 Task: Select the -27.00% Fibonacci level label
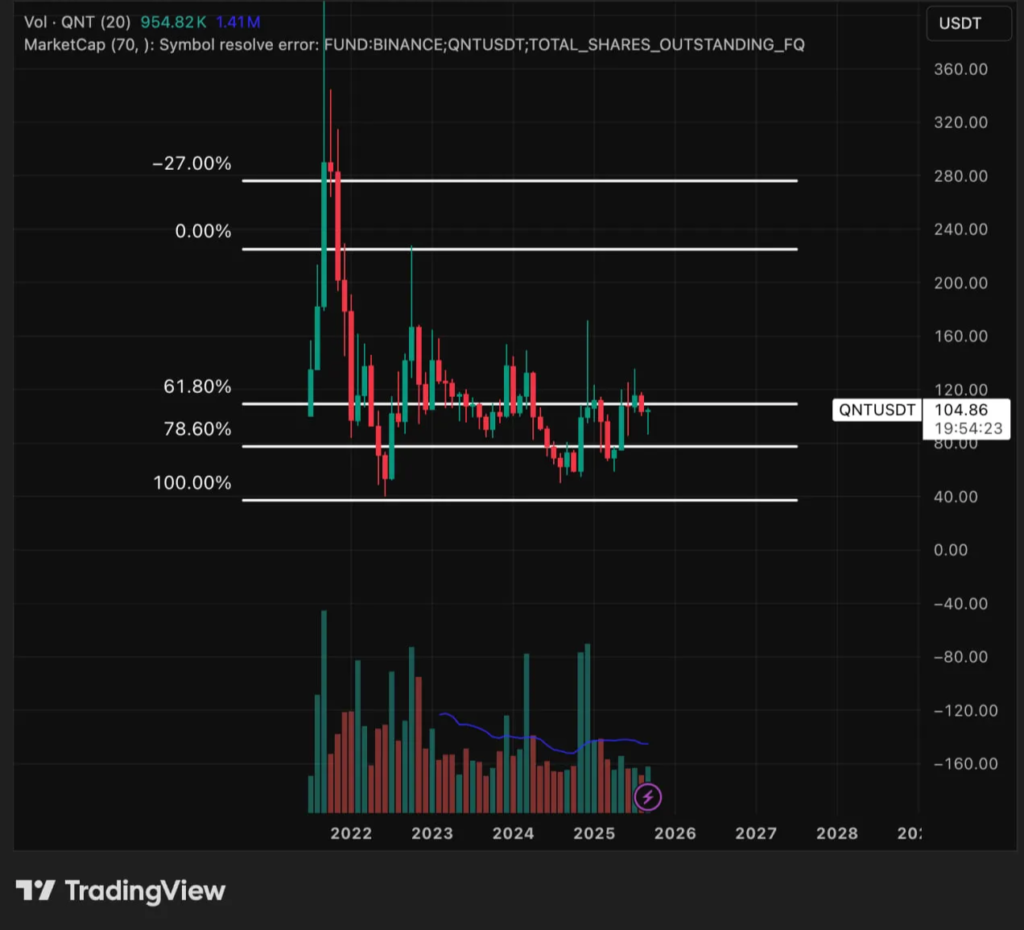coord(191,163)
